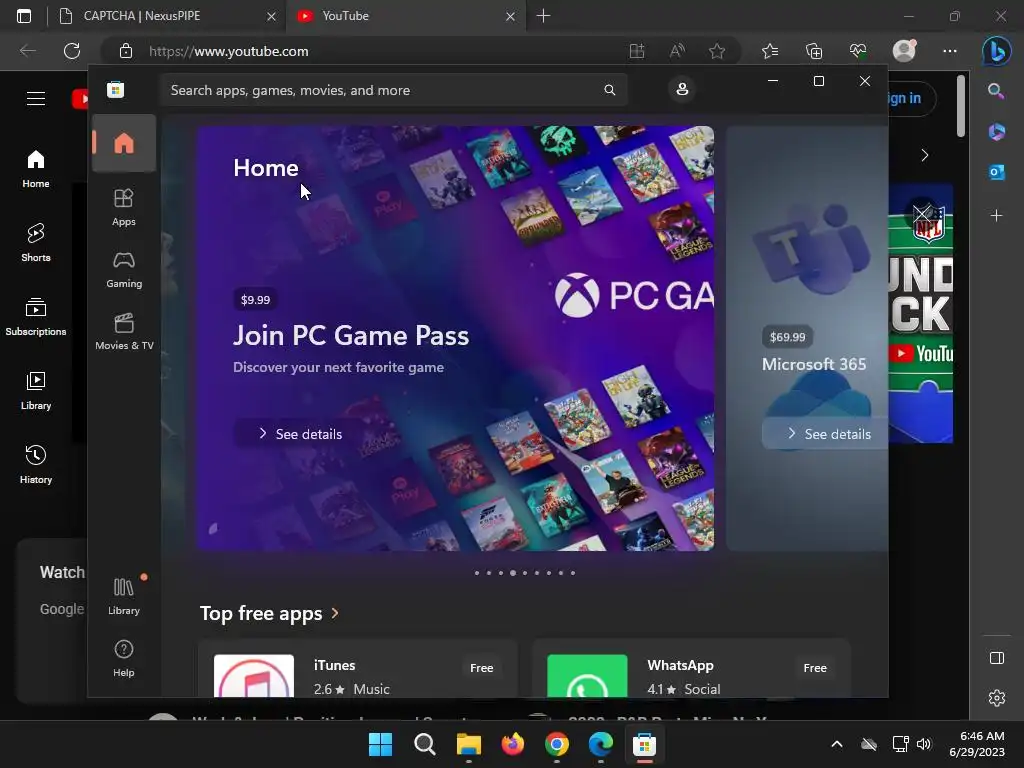Open Help in Microsoft Store sidebar
1024x768 pixels.
[x=124, y=658]
